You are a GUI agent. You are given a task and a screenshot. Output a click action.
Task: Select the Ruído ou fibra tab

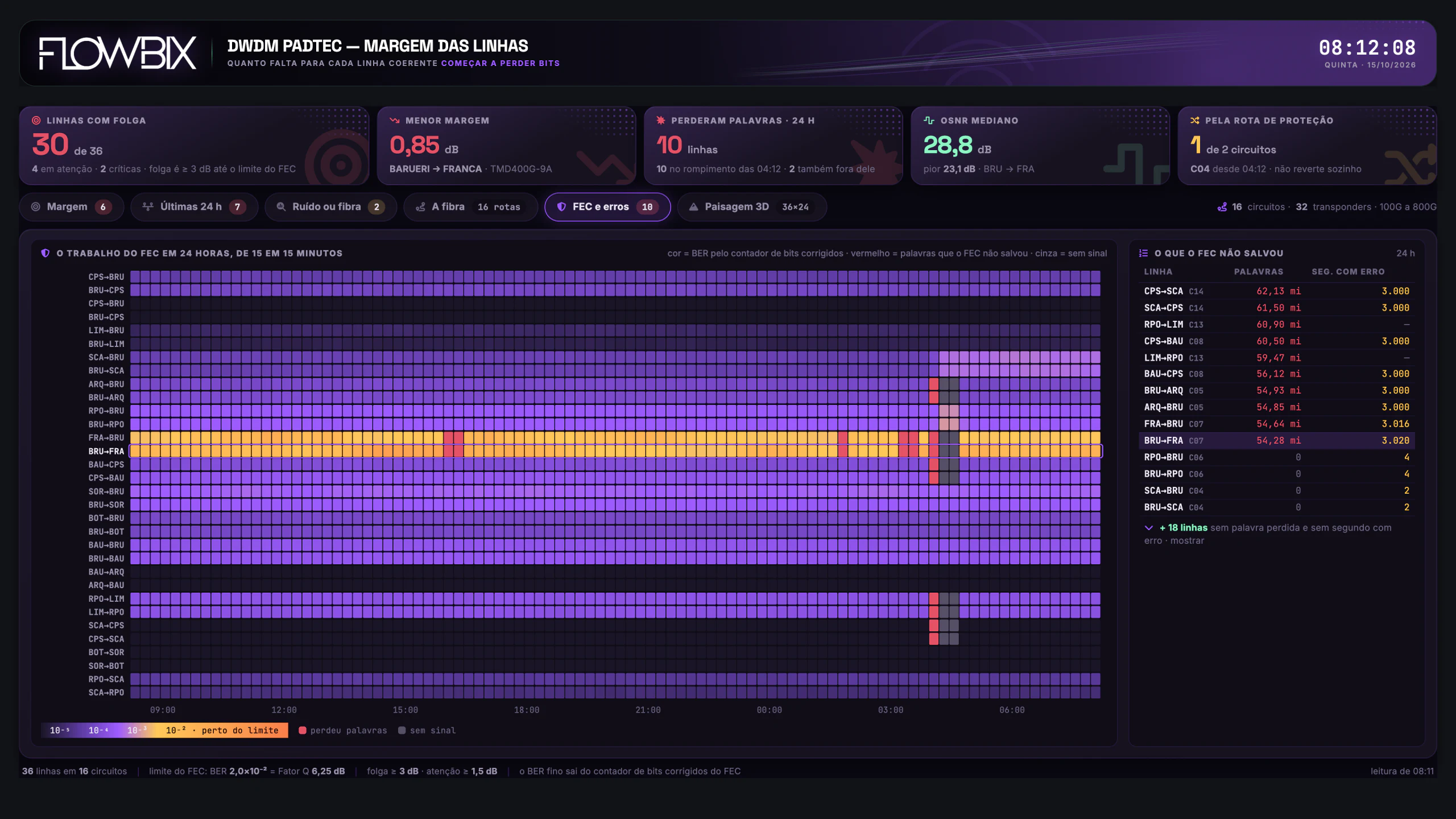click(x=330, y=207)
